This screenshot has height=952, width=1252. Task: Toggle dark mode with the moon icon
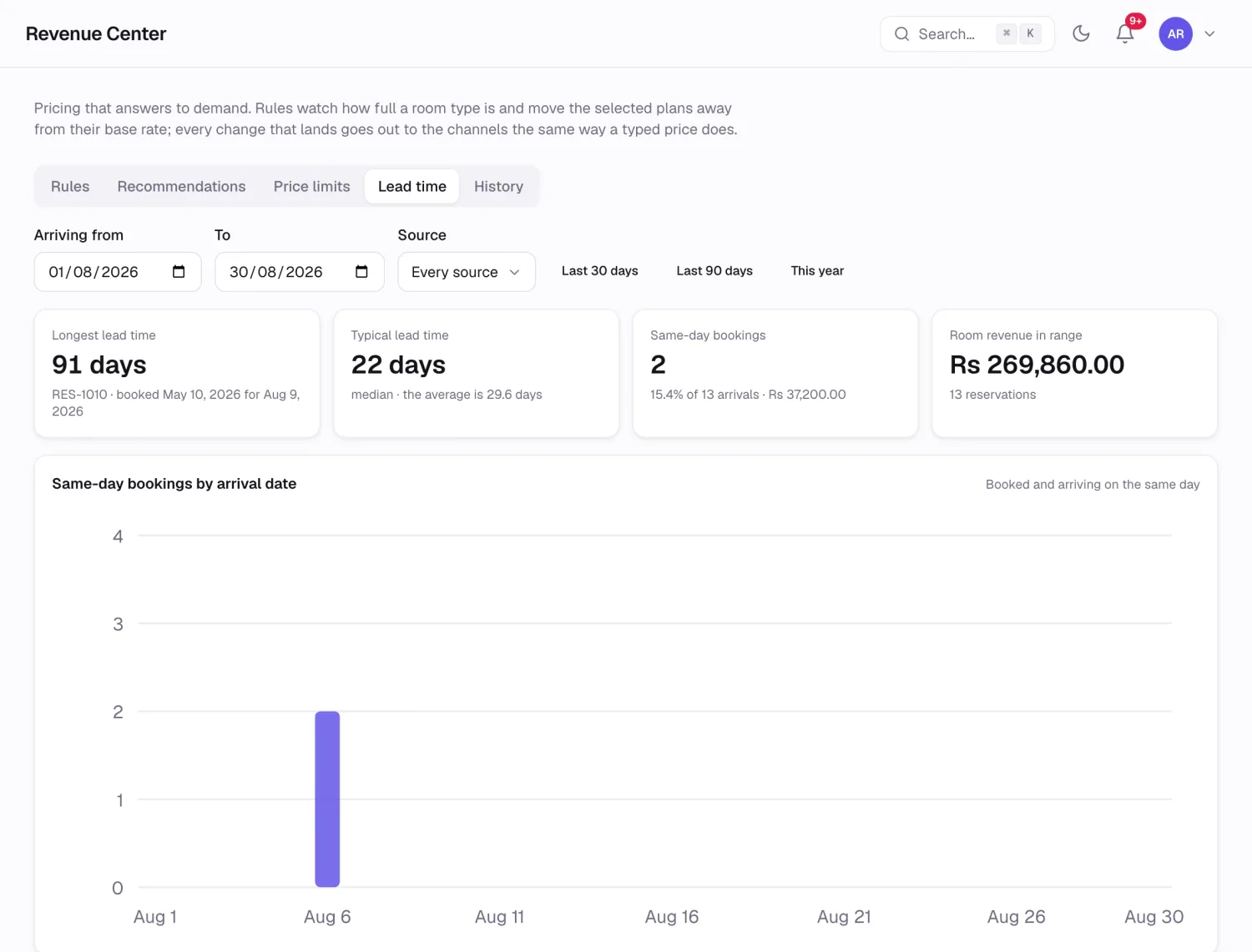1081,33
